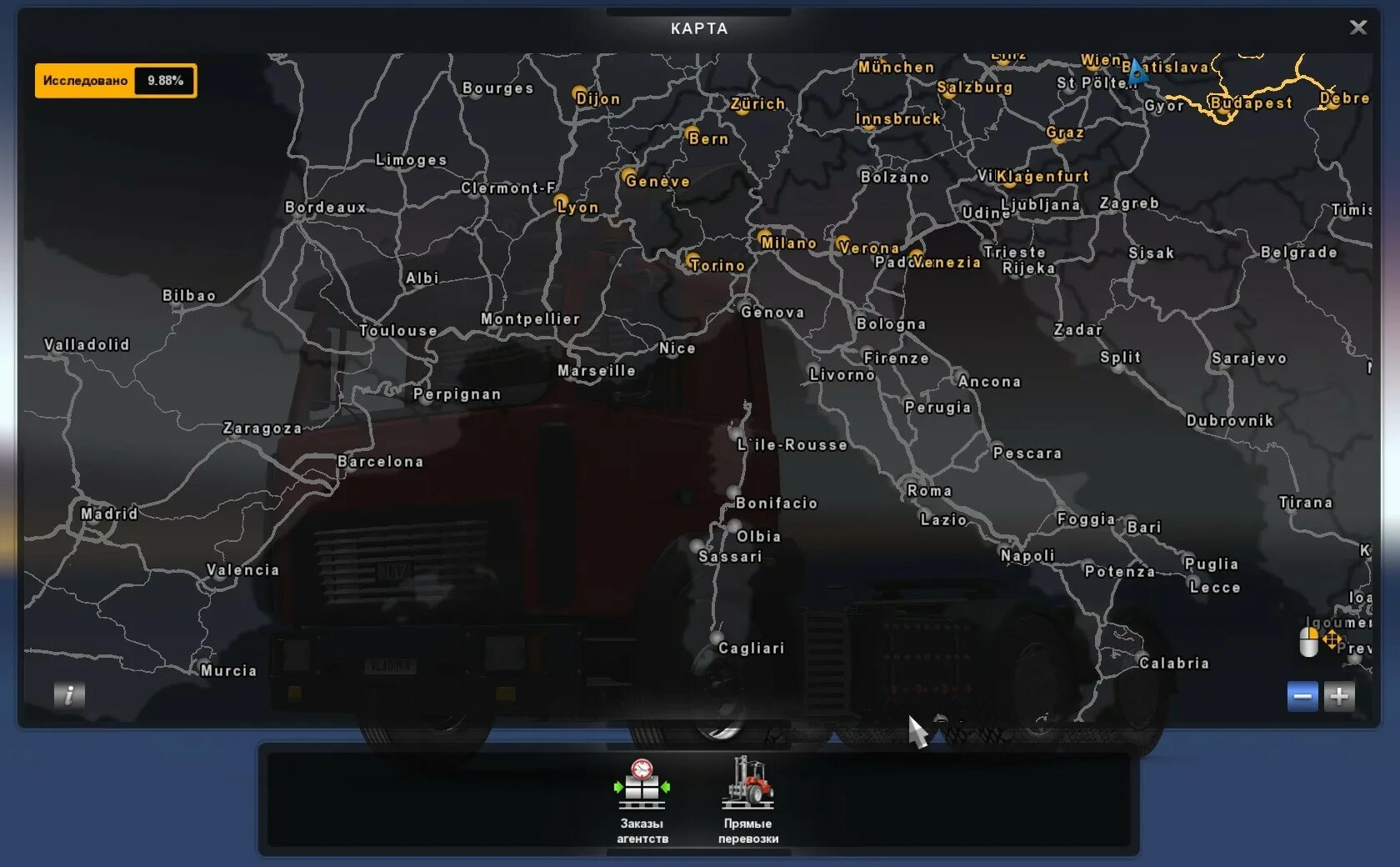The image size is (1400, 867).
Task: Click the Pescara city label
Action: (1027, 453)
